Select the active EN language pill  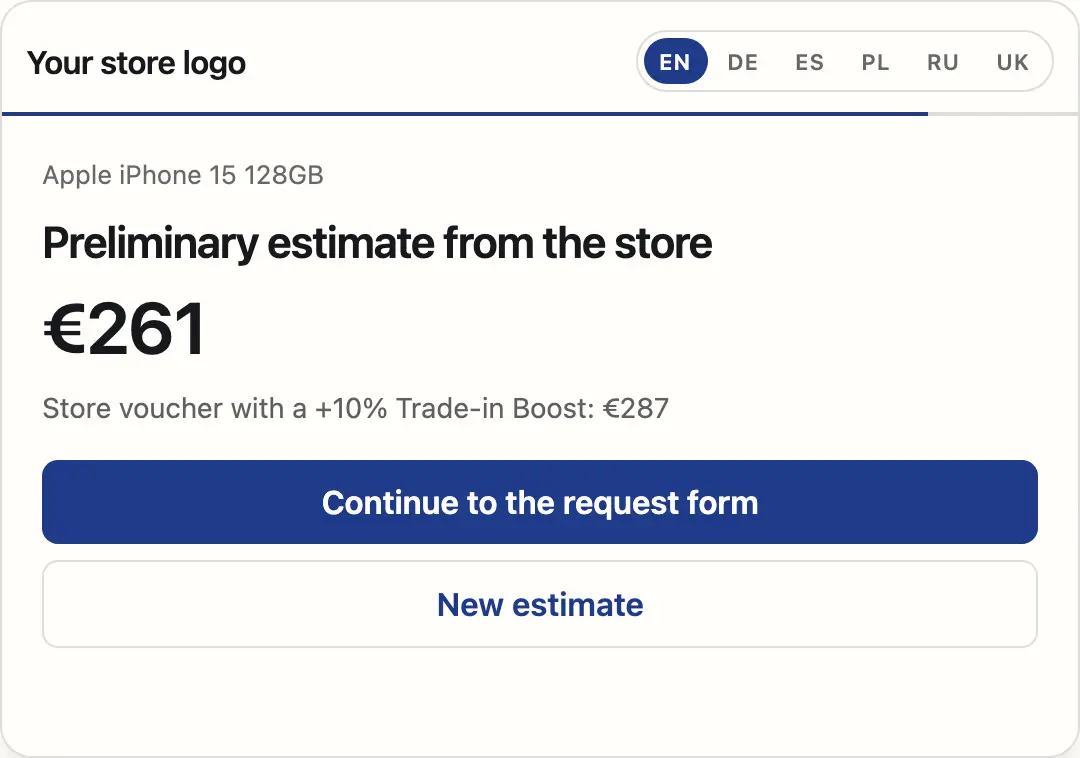tap(675, 62)
